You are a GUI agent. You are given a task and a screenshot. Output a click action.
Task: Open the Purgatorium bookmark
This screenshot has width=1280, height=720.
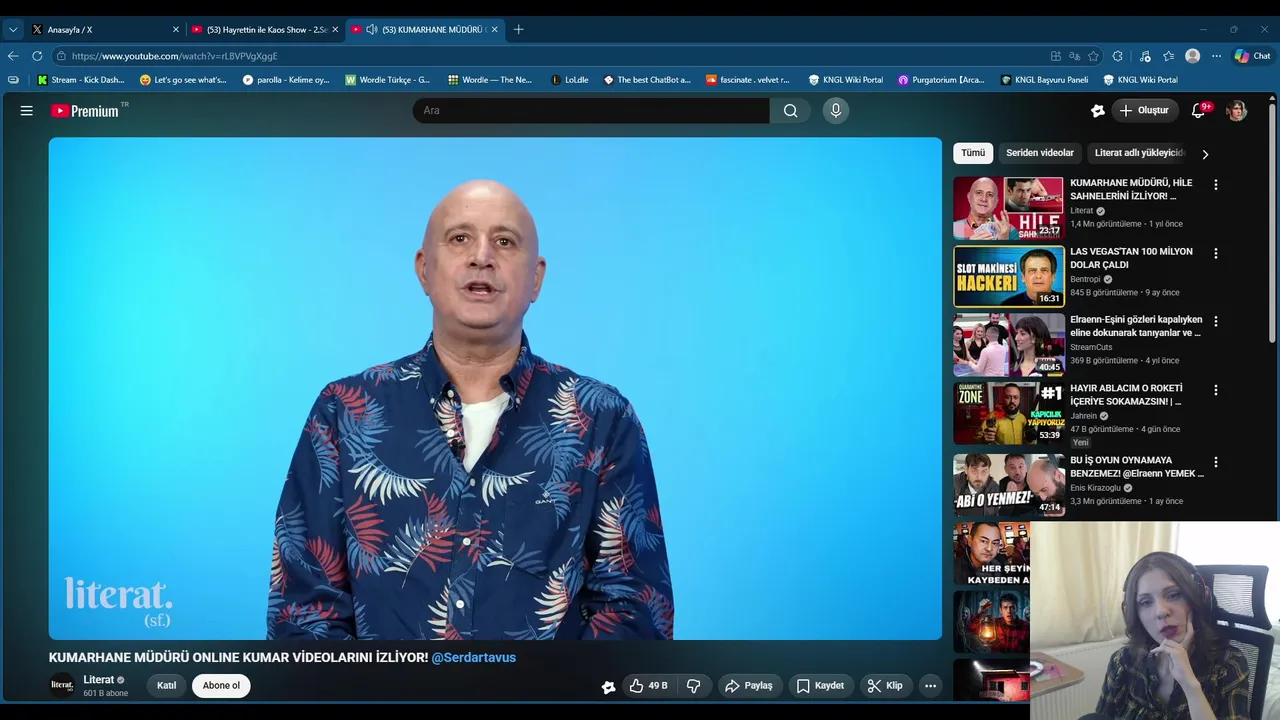(941, 80)
